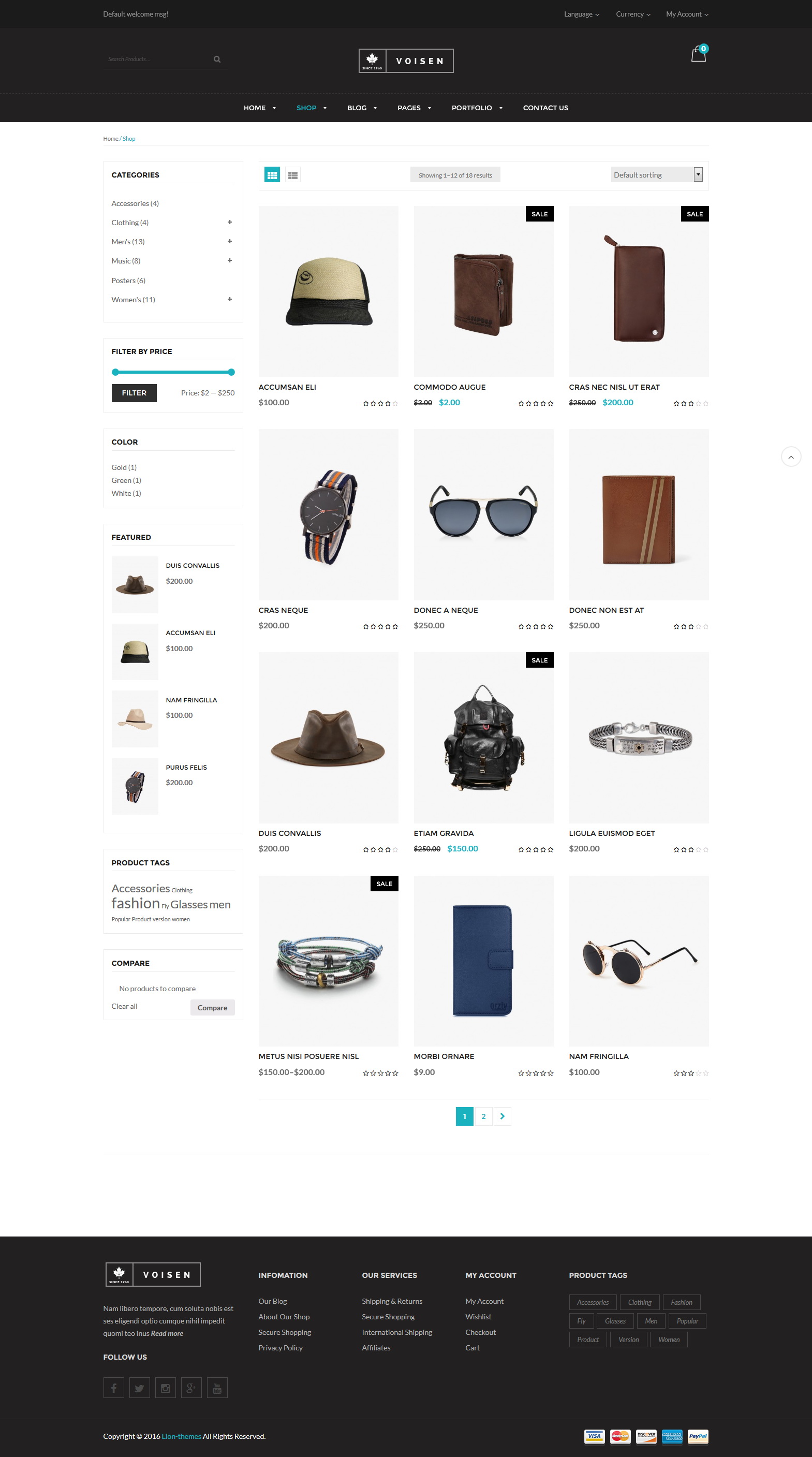The height and width of the screenshot is (1457, 812).
Task: Open the Facebook social icon
Action: click(114, 1388)
